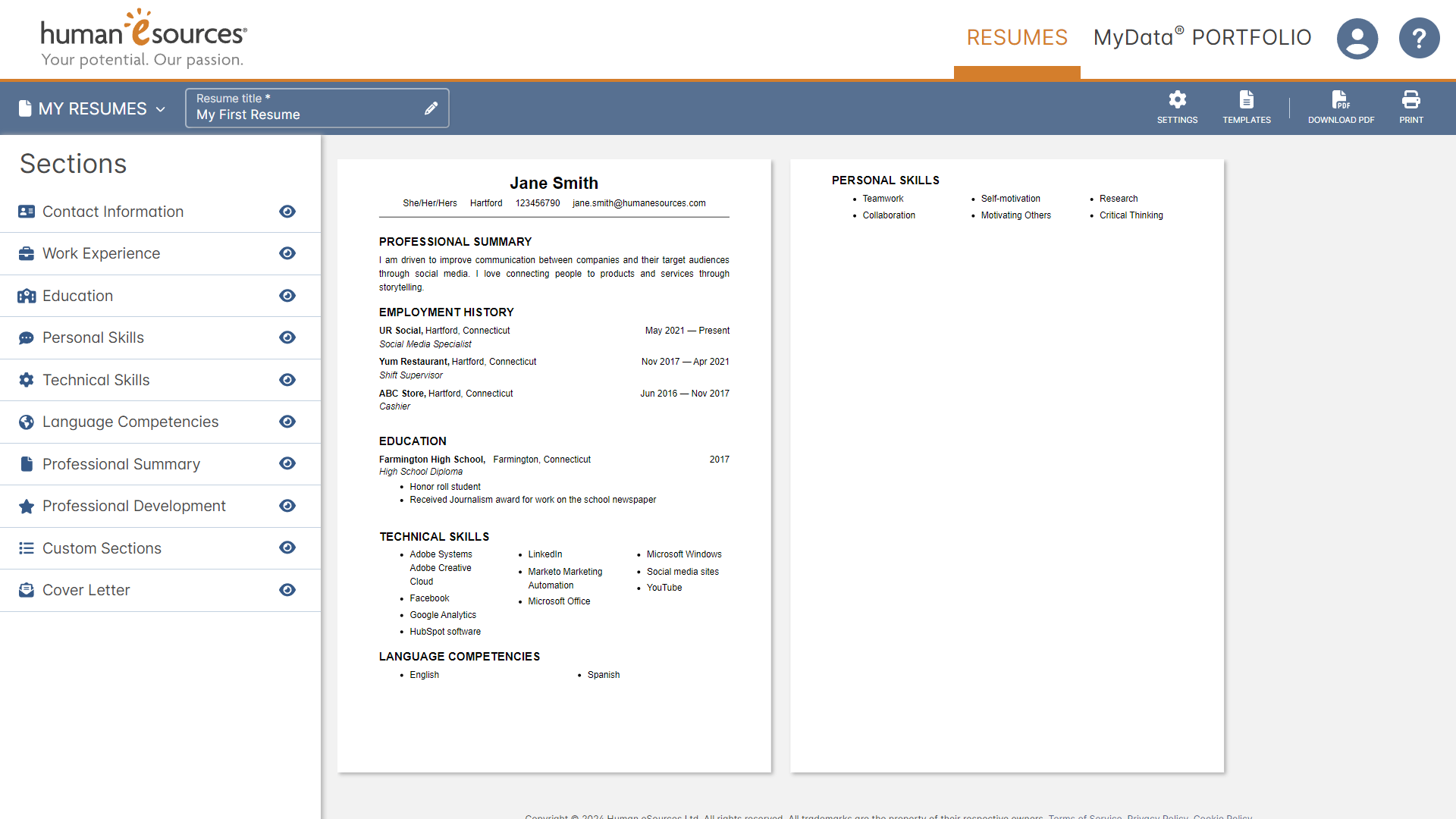Click the Education school icon
Viewport: 1456px width, 819px height.
click(x=27, y=296)
